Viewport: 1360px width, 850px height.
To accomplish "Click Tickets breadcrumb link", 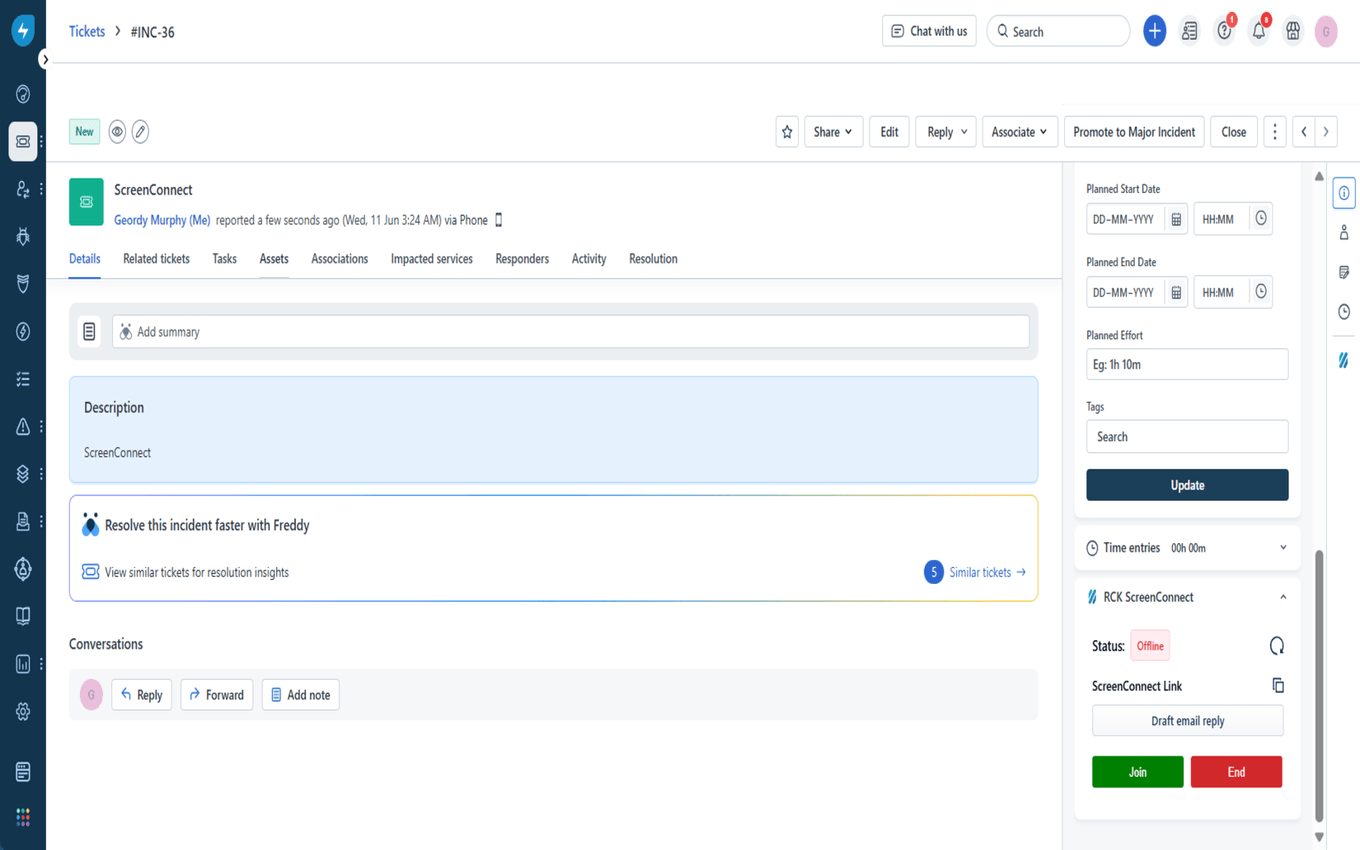I will pyautogui.click(x=87, y=31).
